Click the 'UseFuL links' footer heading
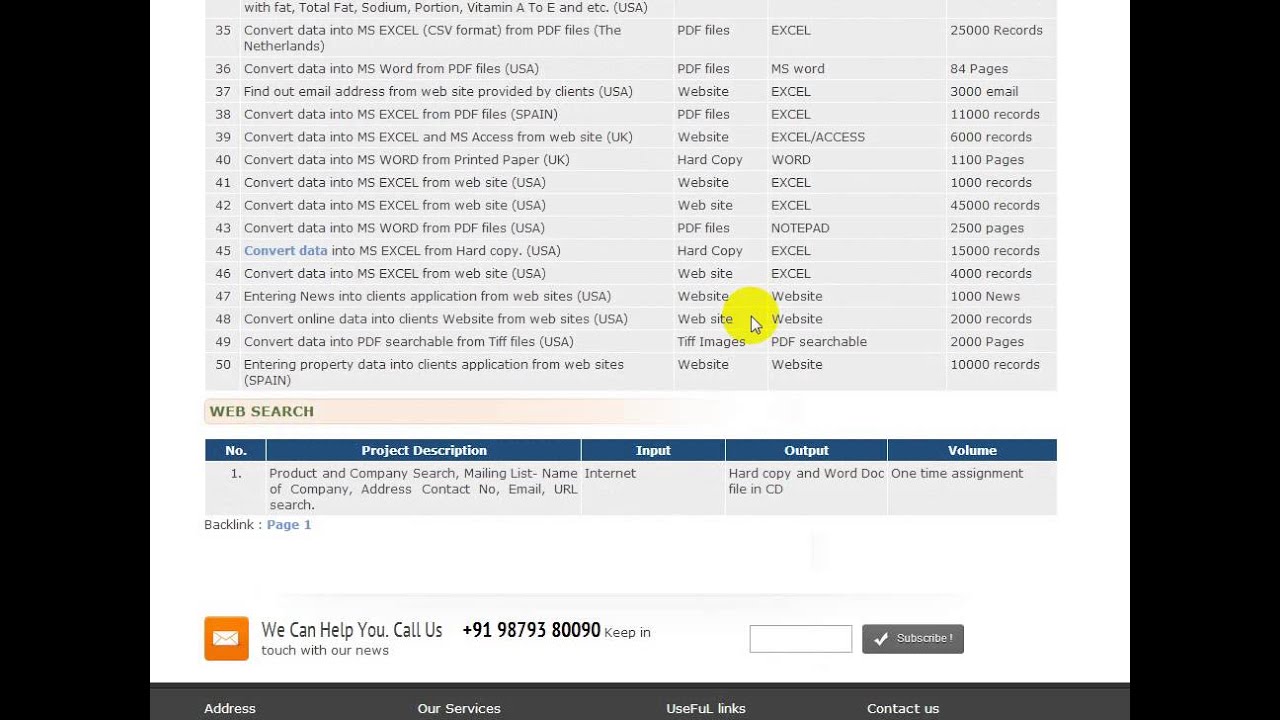The height and width of the screenshot is (720, 1280). tap(706, 709)
